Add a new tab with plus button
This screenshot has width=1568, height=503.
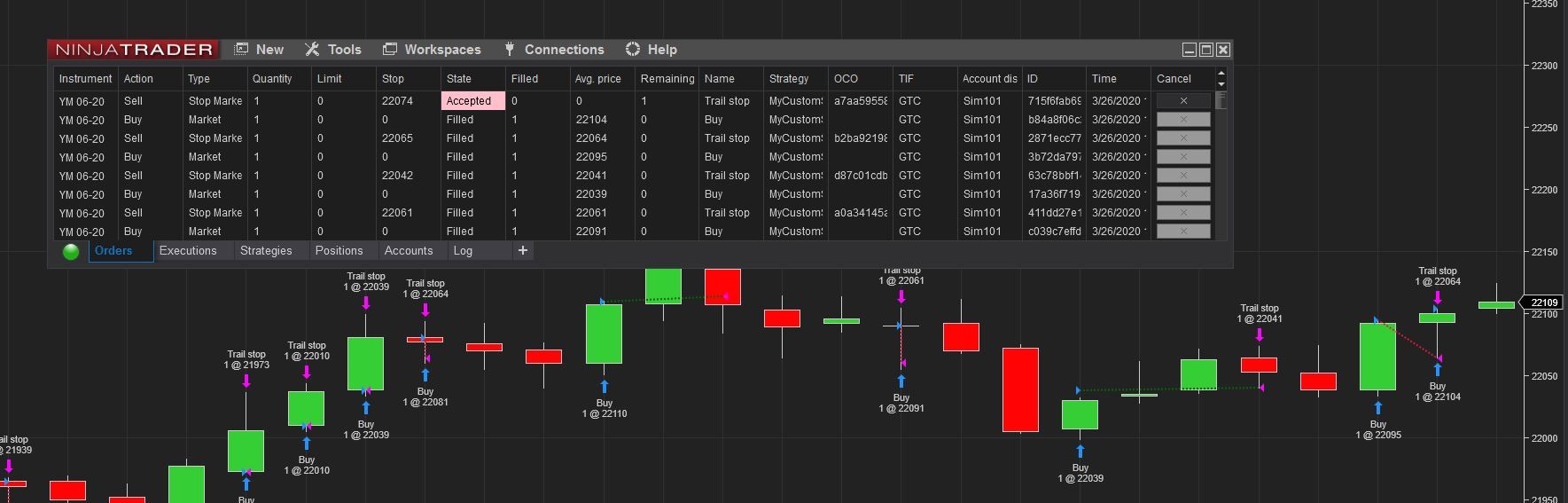(x=523, y=251)
